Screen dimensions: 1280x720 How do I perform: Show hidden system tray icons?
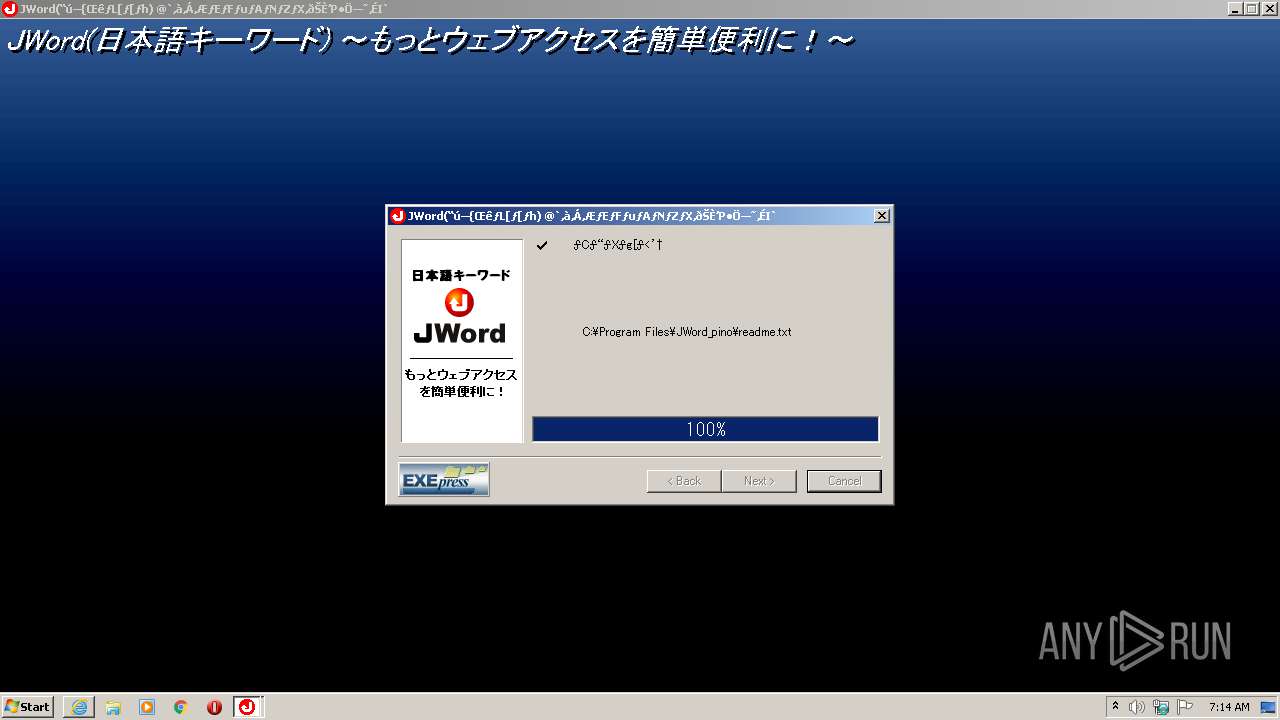(1116, 707)
